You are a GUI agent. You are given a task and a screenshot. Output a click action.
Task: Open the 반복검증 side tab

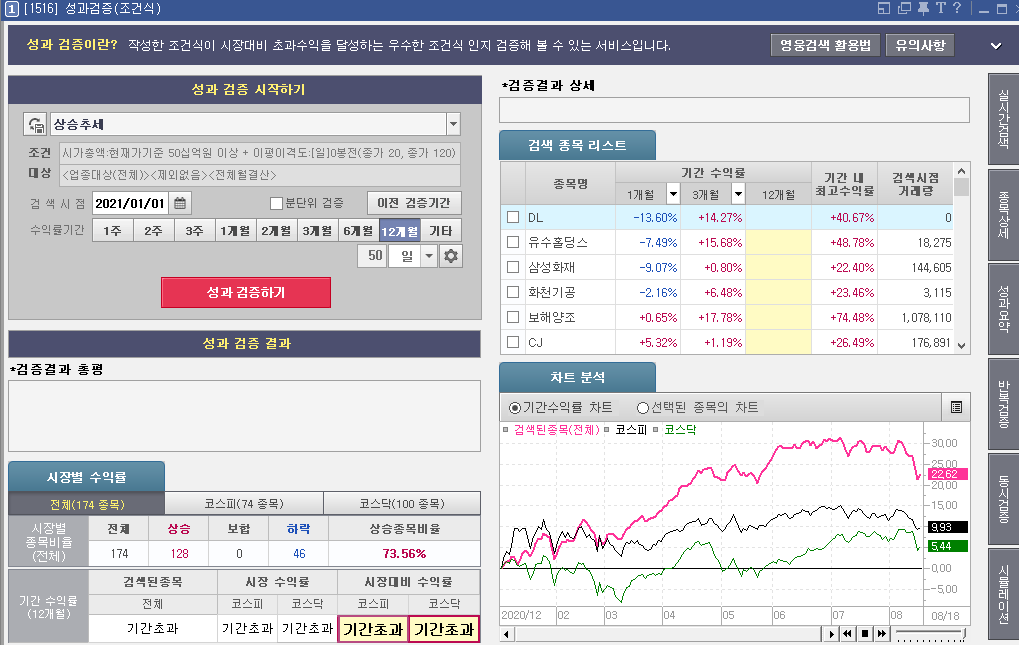point(1003,403)
